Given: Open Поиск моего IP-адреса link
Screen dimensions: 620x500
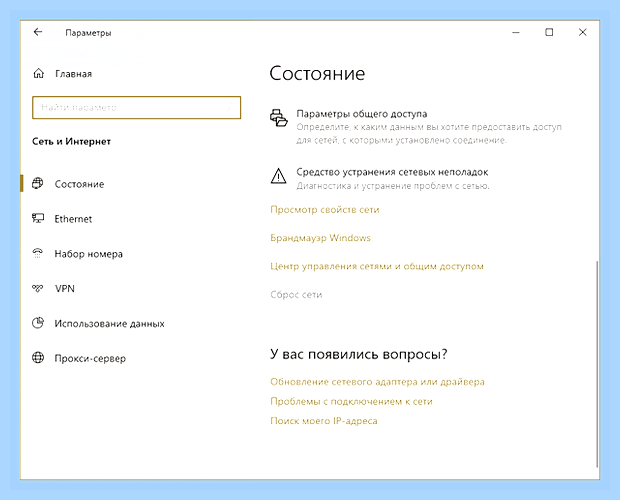Looking at the screenshot, I should click(x=324, y=421).
